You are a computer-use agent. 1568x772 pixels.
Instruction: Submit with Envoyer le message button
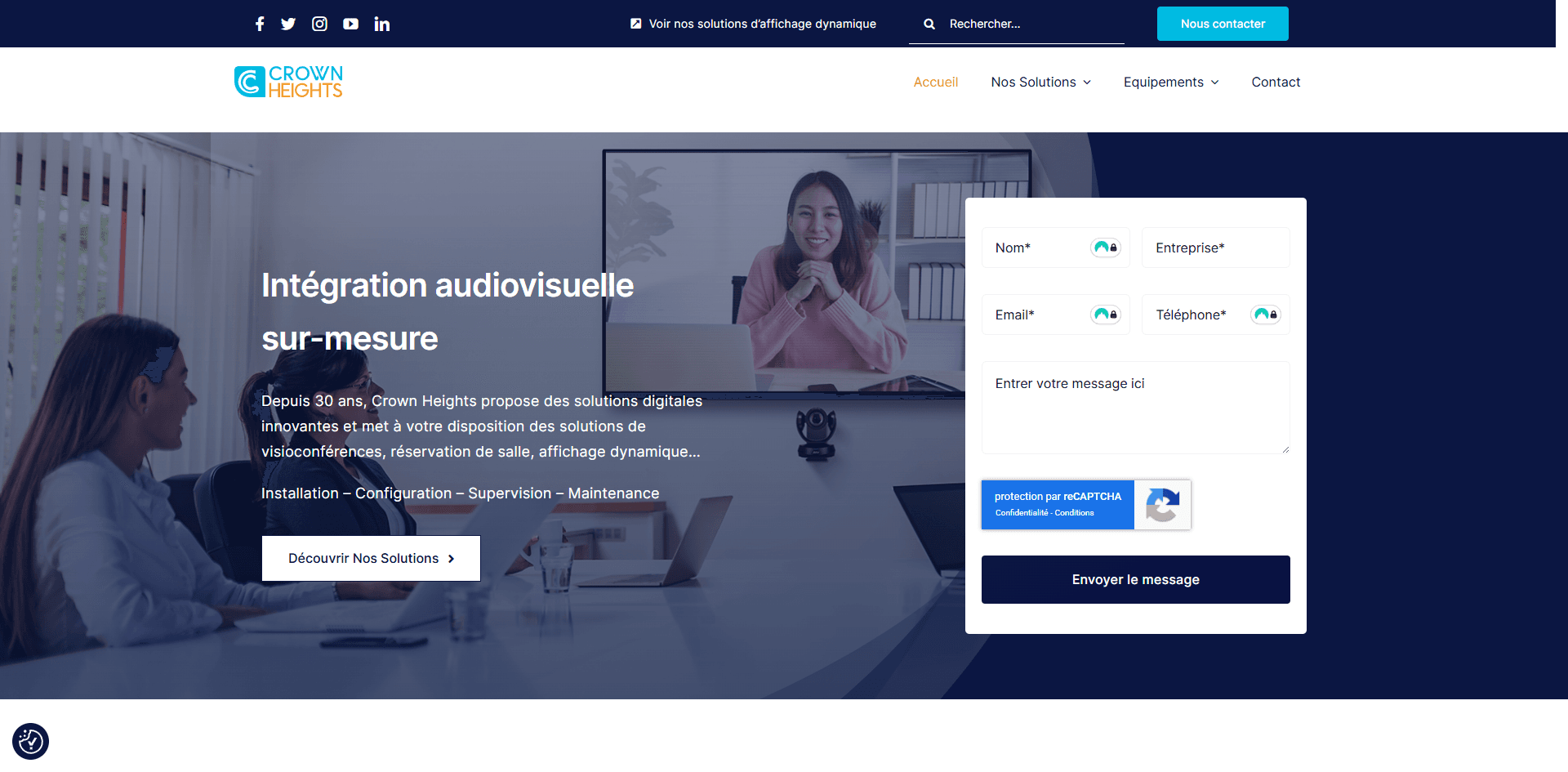point(1135,579)
